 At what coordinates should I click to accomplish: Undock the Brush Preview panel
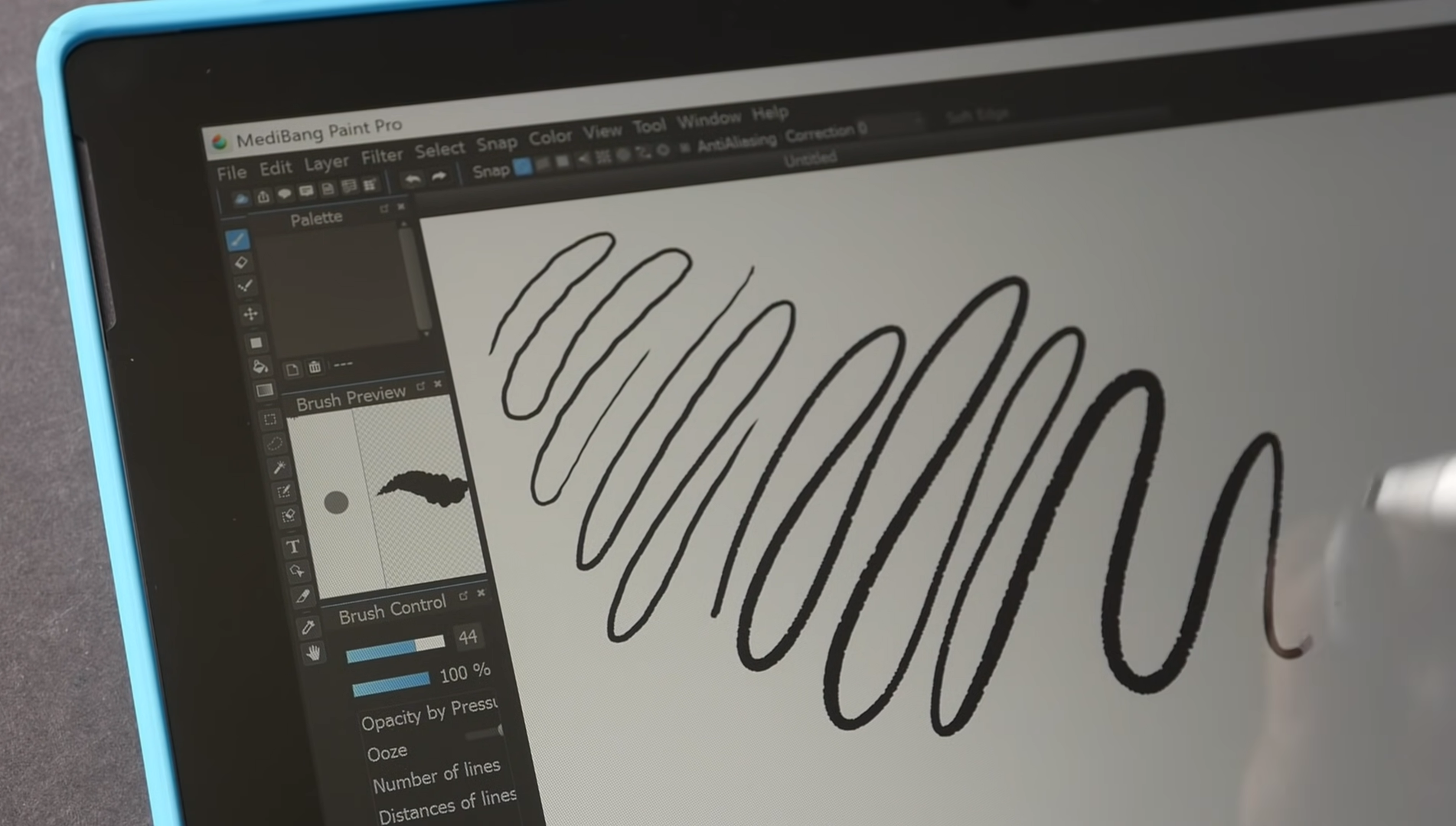[x=420, y=387]
